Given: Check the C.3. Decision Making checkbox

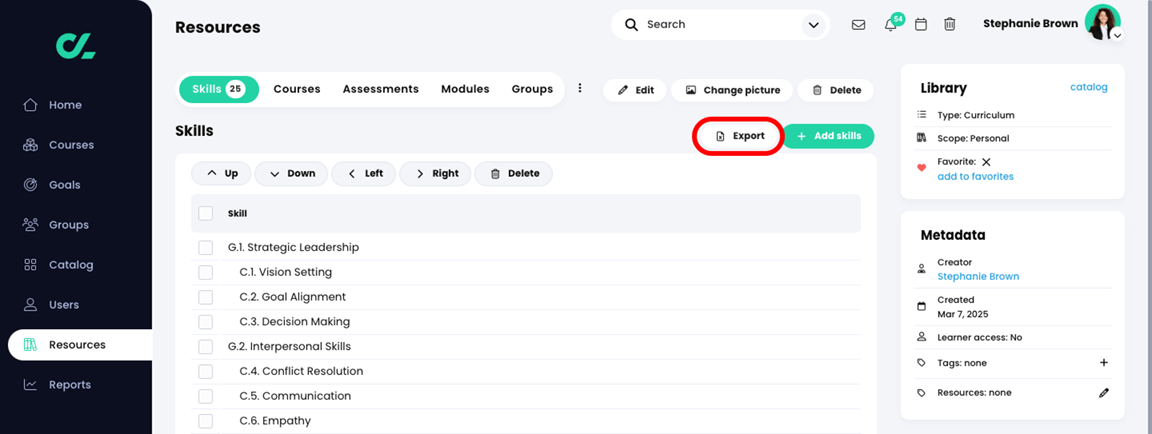Looking at the screenshot, I should tap(206, 322).
